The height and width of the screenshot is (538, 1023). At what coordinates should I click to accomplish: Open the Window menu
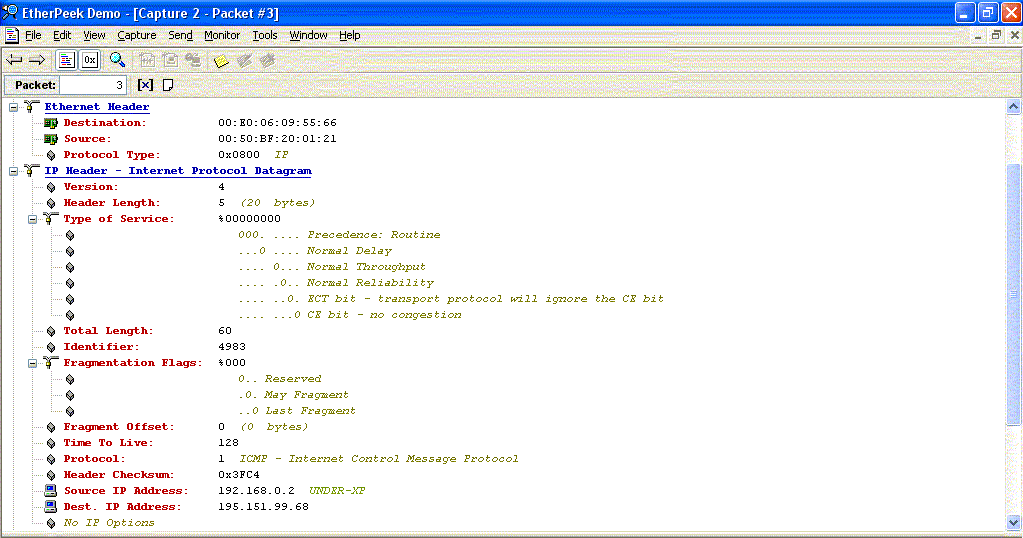coord(308,35)
